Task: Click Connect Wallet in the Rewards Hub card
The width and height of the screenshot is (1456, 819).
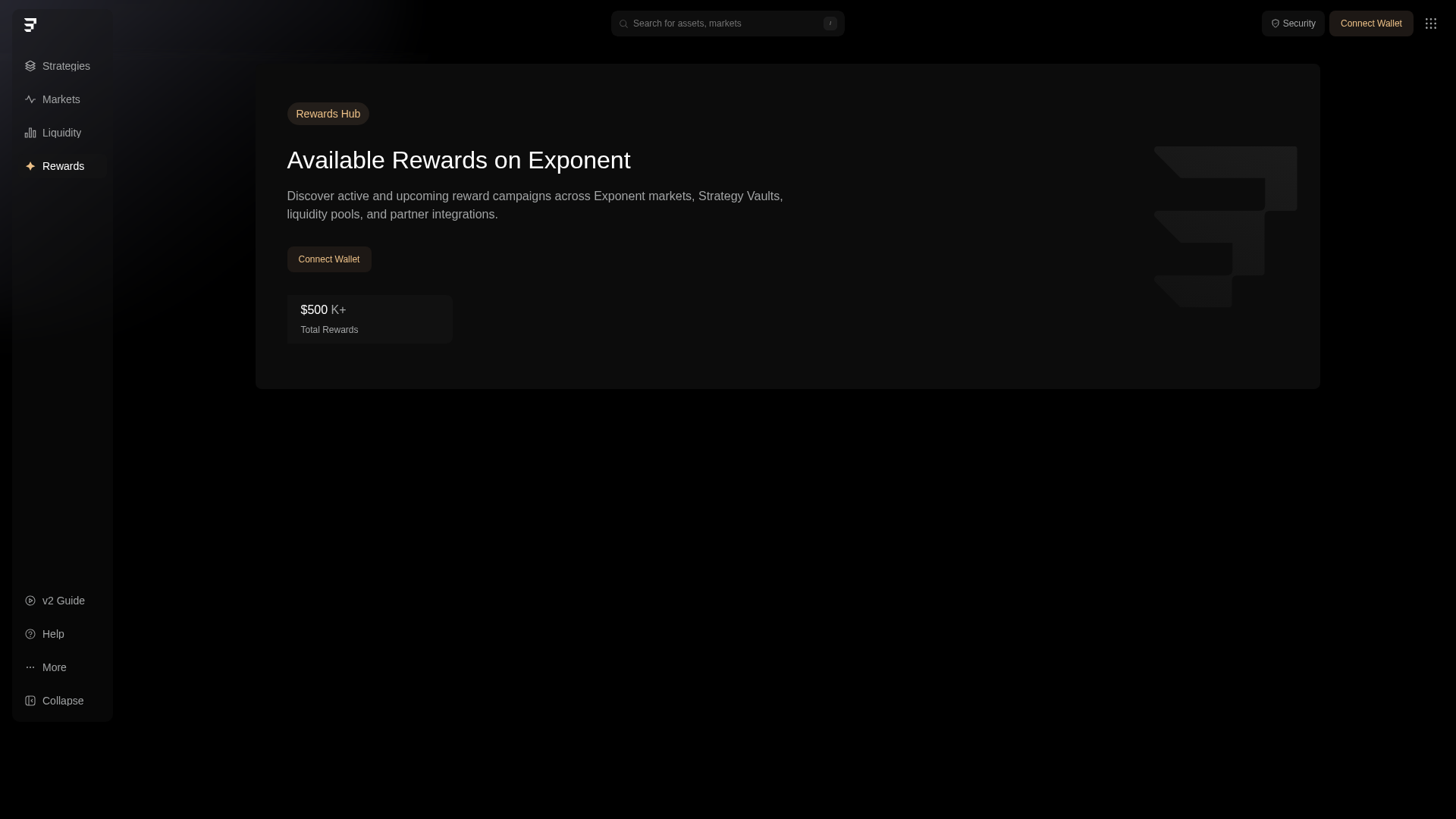Action: [x=329, y=259]
